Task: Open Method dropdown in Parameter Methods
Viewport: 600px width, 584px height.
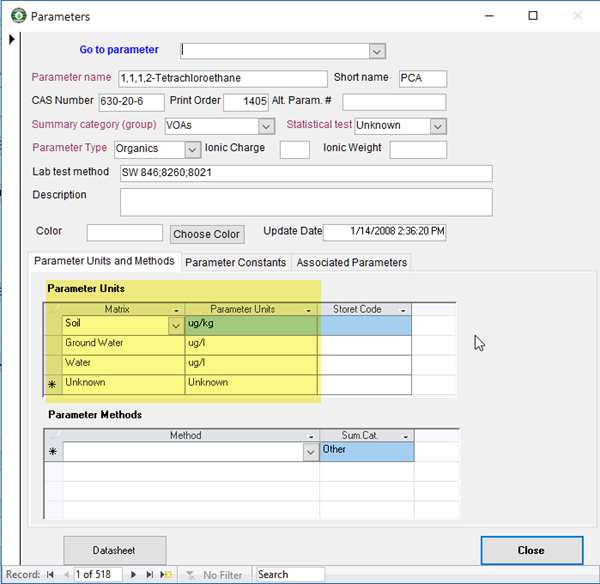Action: coord(311,452)
